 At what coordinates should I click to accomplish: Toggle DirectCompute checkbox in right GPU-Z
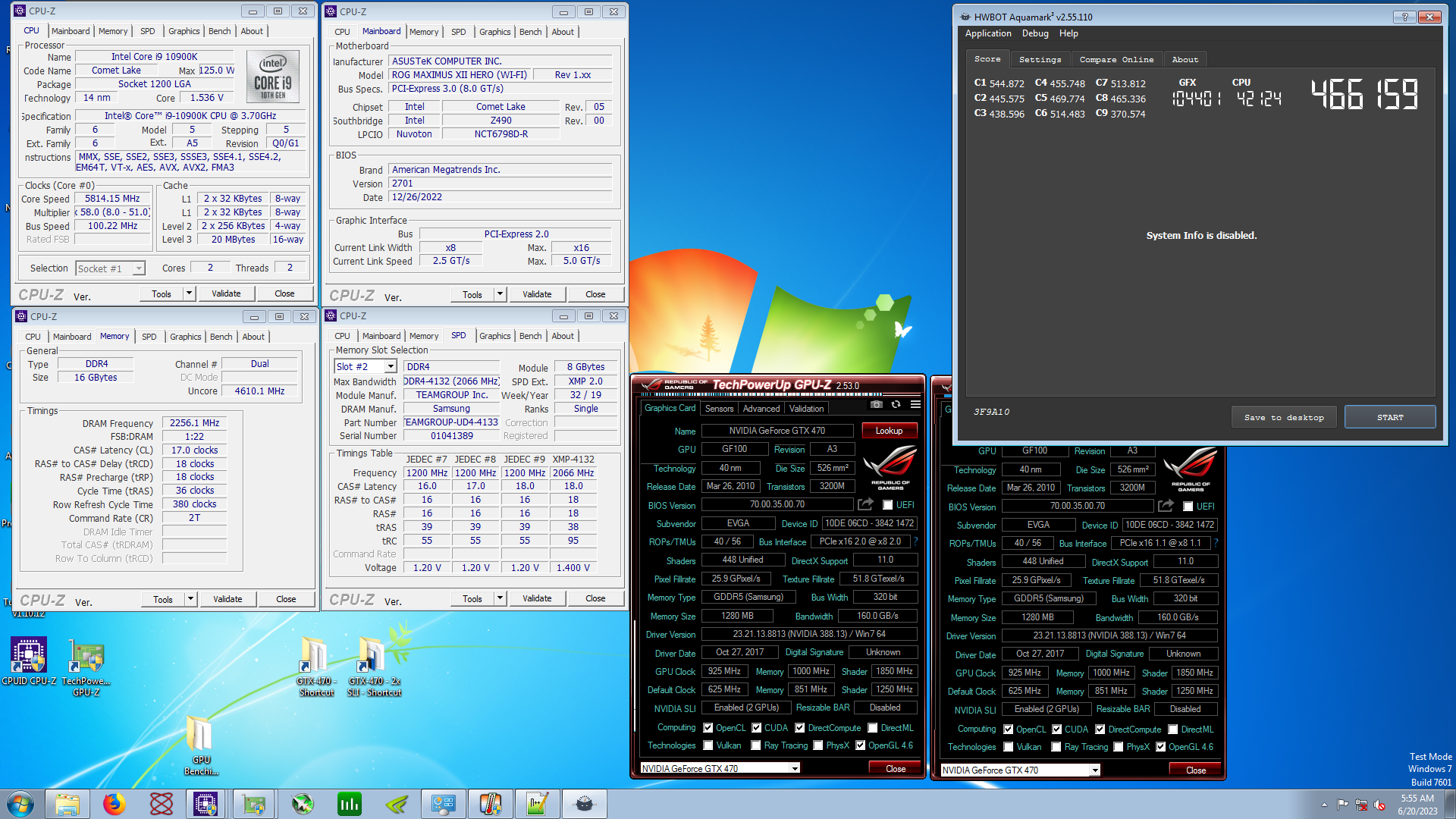click(1100, 730)
